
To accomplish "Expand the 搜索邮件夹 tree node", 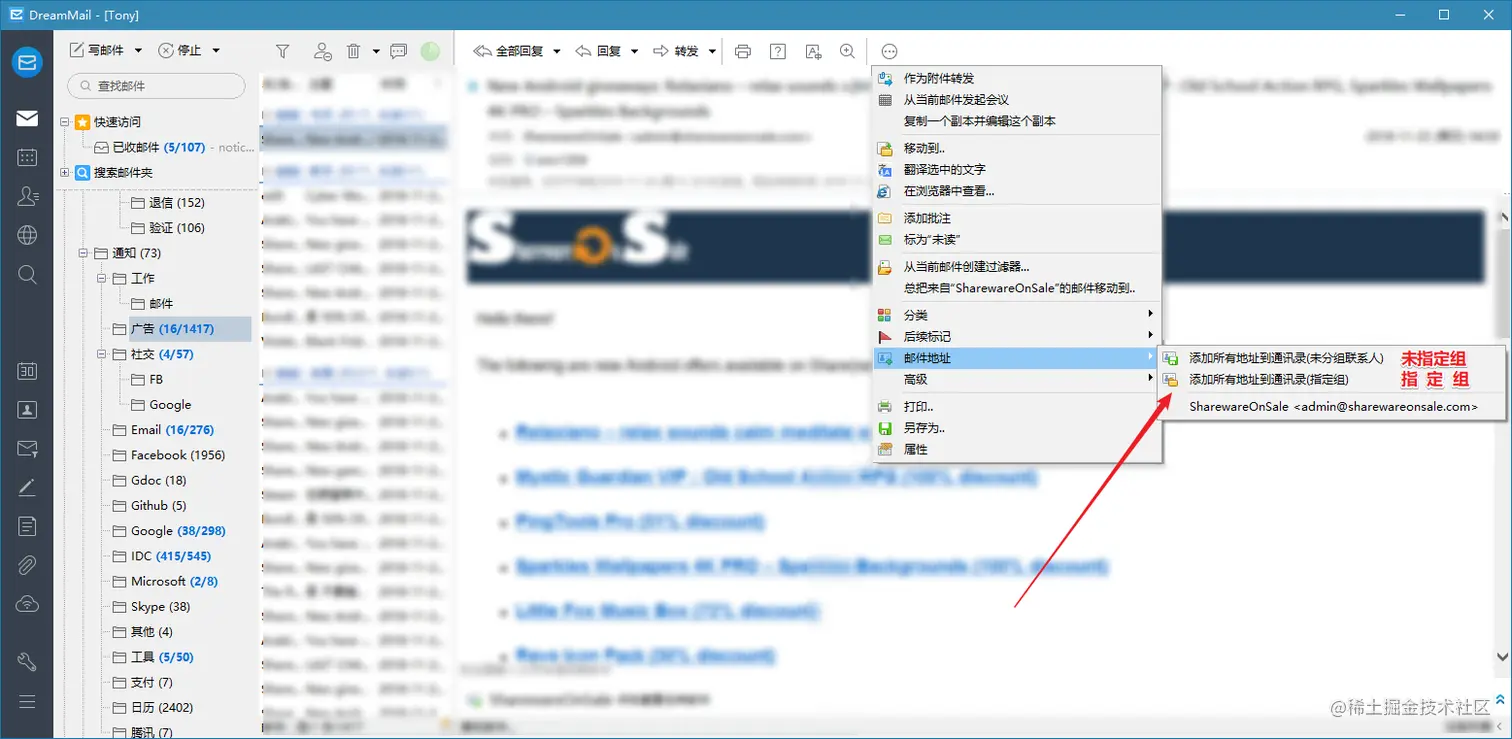I will click(65, 173).
